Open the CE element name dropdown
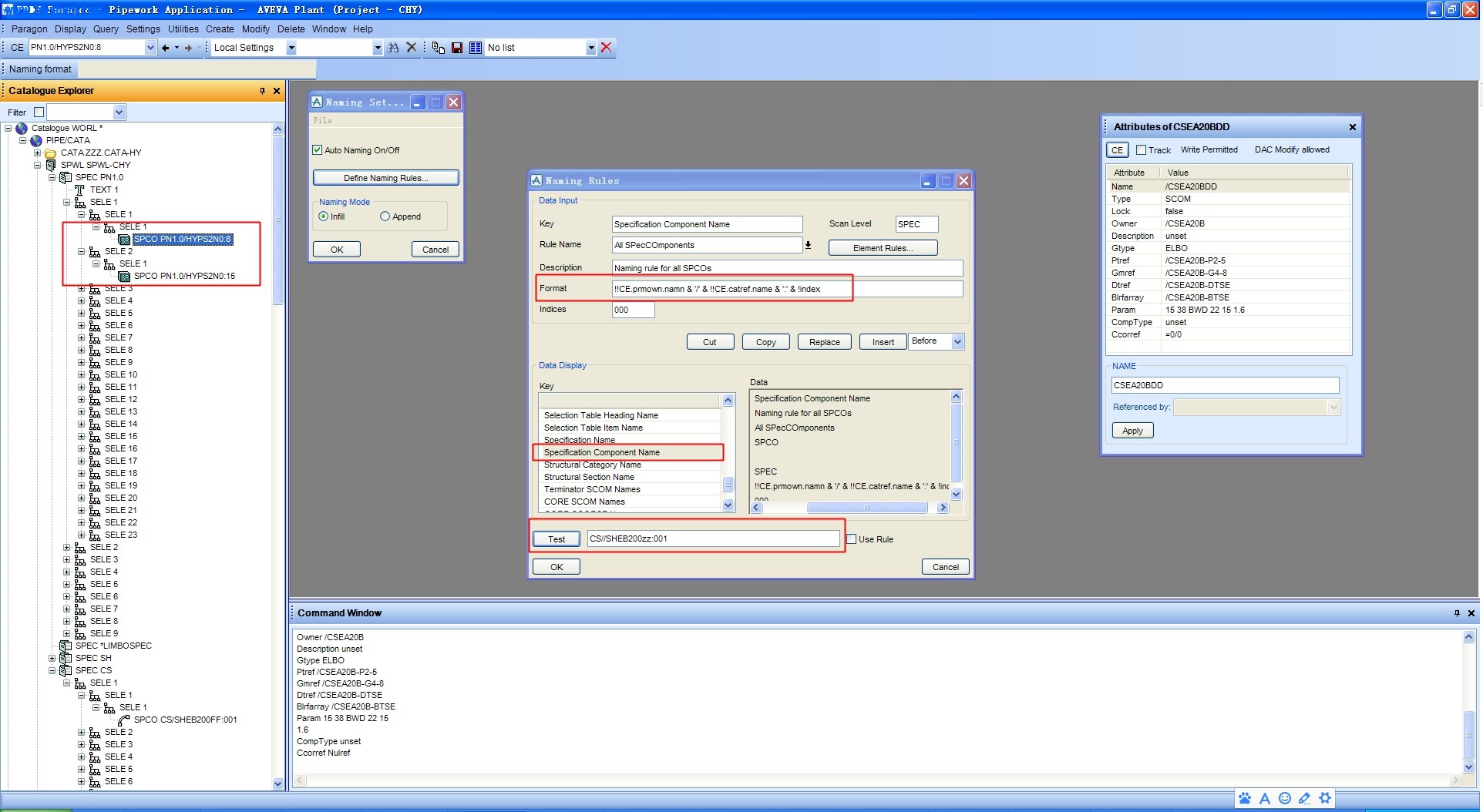This screenshot has height=812, width=1483. tap(150, 48)
